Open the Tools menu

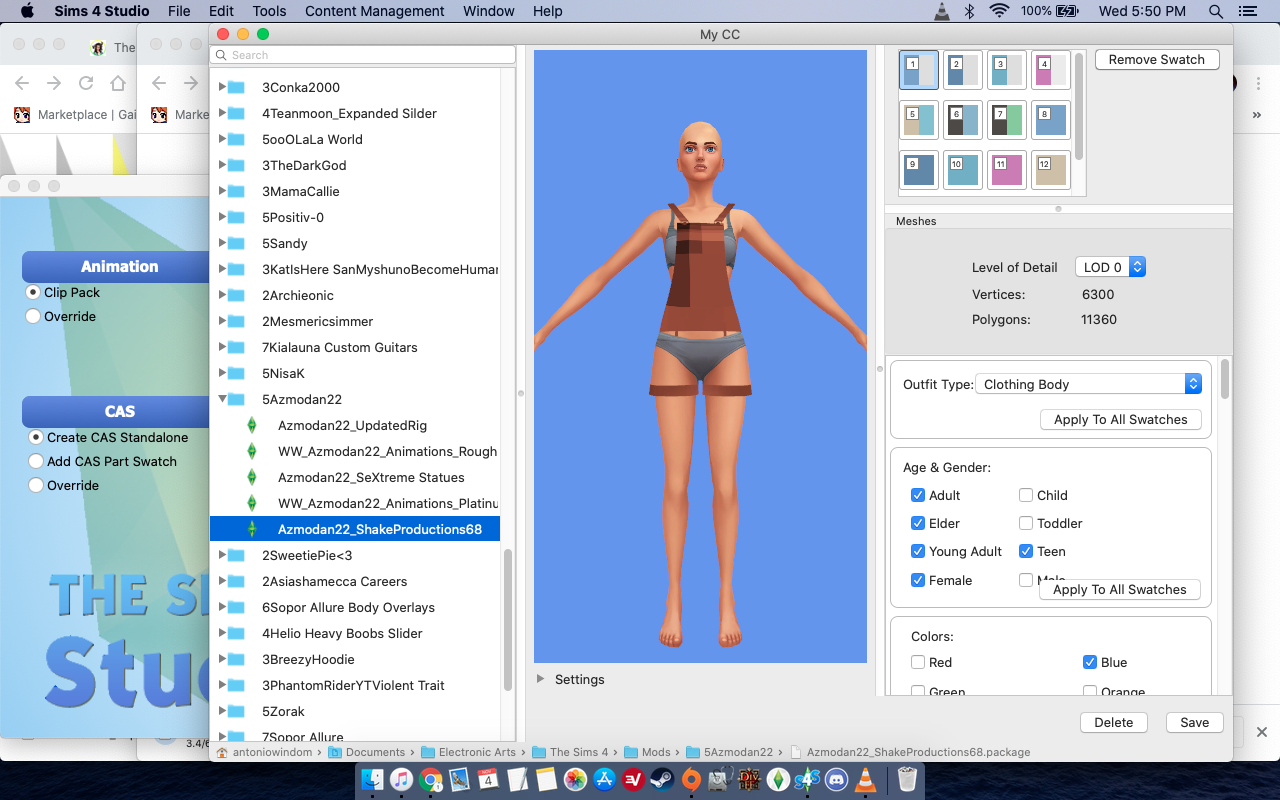[270, 11]
